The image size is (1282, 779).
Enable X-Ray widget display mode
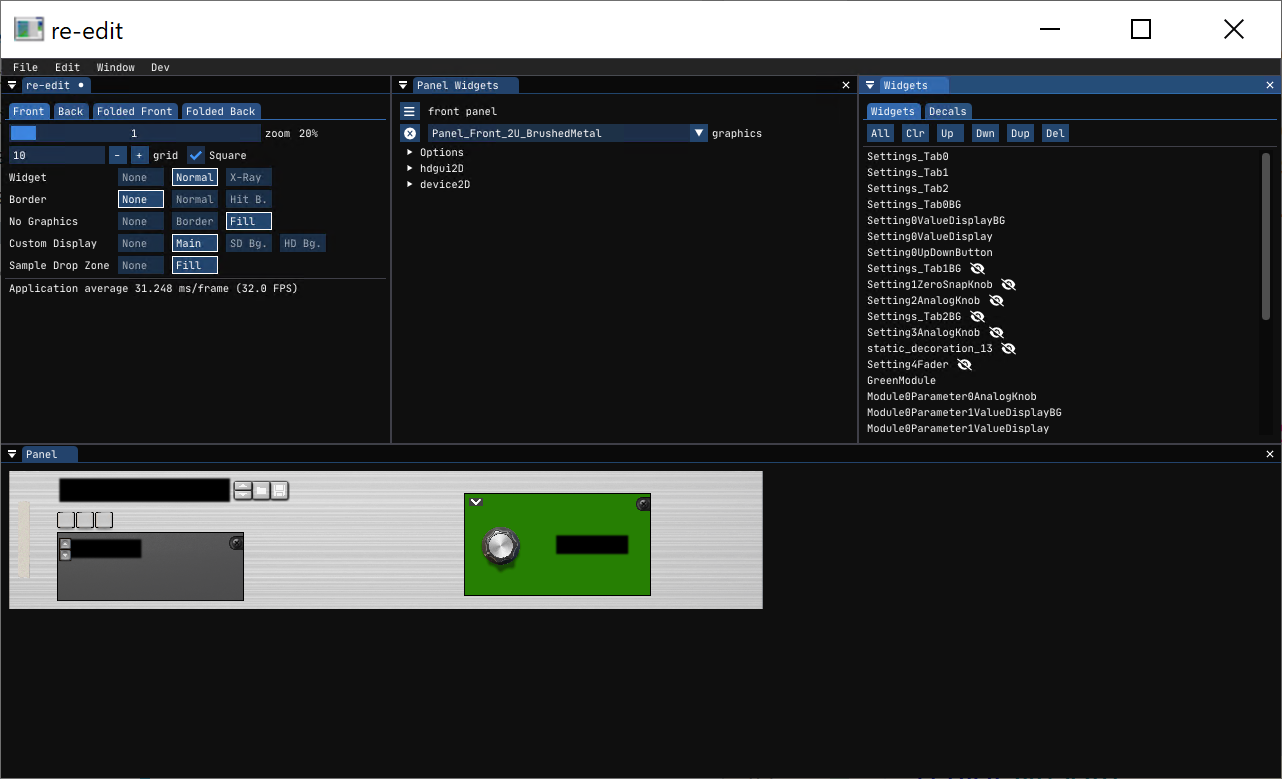click(246, 177)
